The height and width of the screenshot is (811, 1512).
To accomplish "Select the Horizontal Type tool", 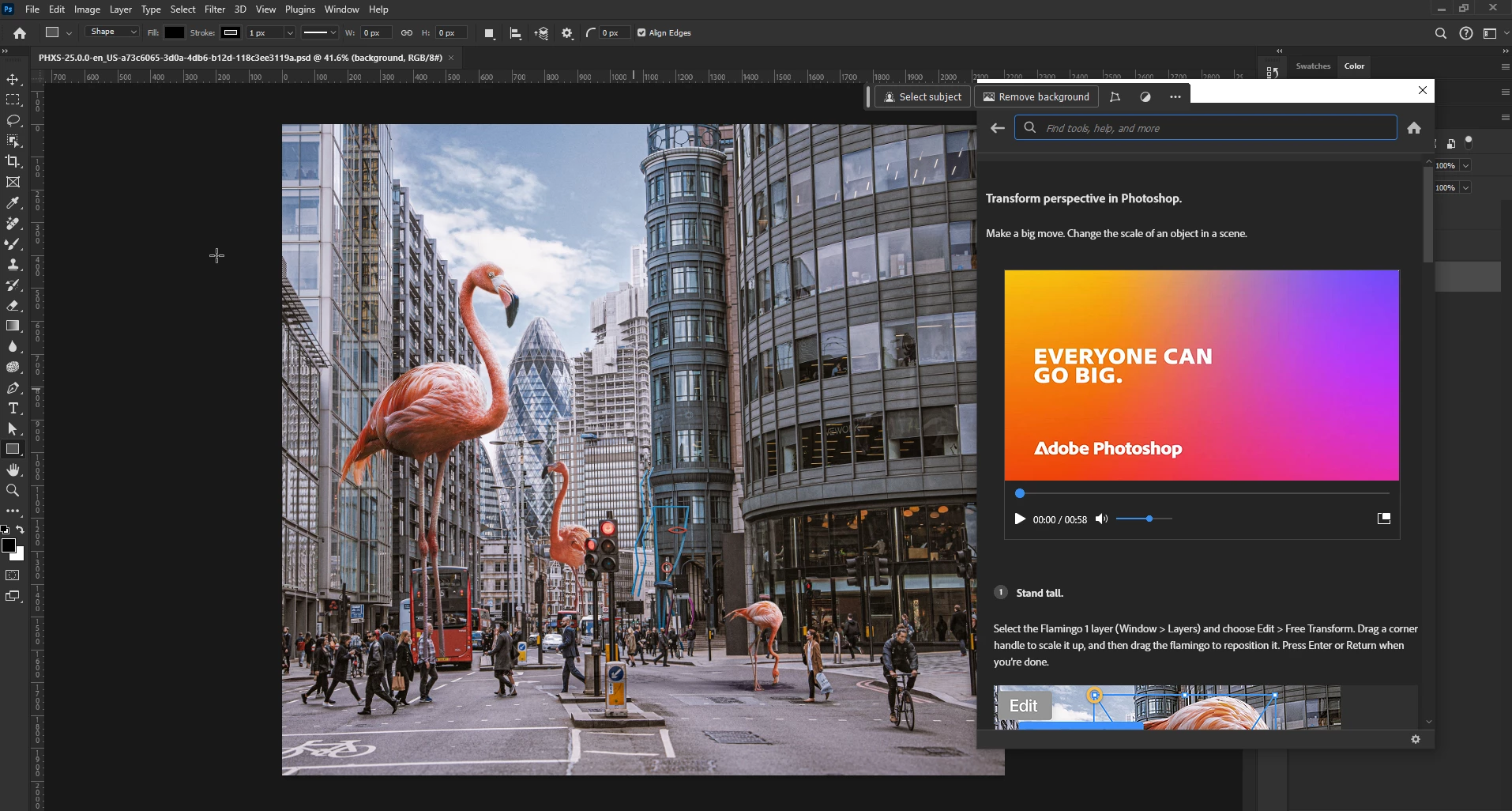I will (x=13, y=409).
